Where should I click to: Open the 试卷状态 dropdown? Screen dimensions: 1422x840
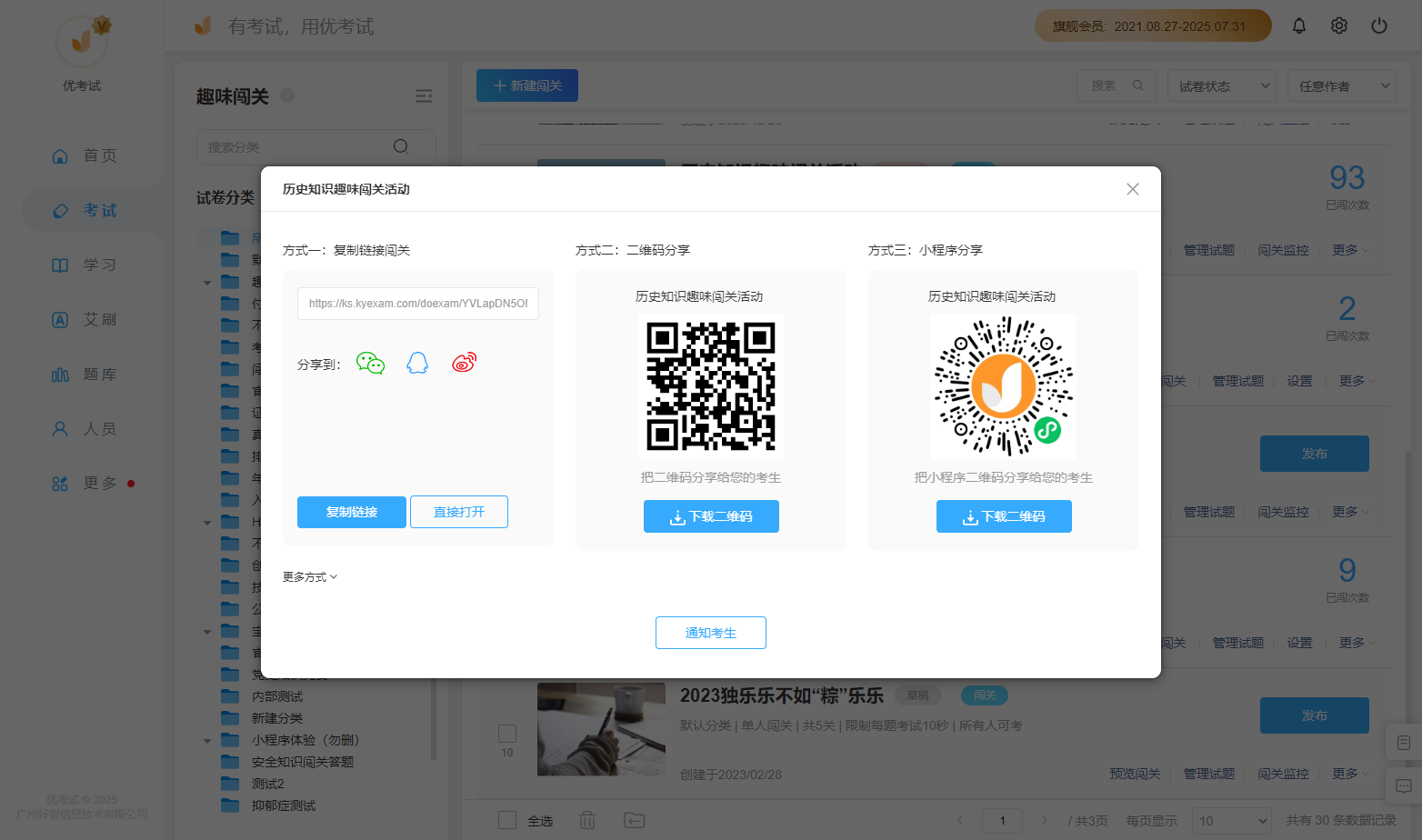(x=1222, y=85)
